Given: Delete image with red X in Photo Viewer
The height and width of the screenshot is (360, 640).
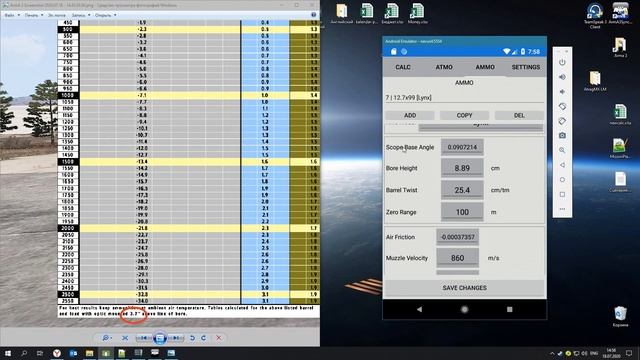Looking at the screenshot, I should (x=219, y=338).
